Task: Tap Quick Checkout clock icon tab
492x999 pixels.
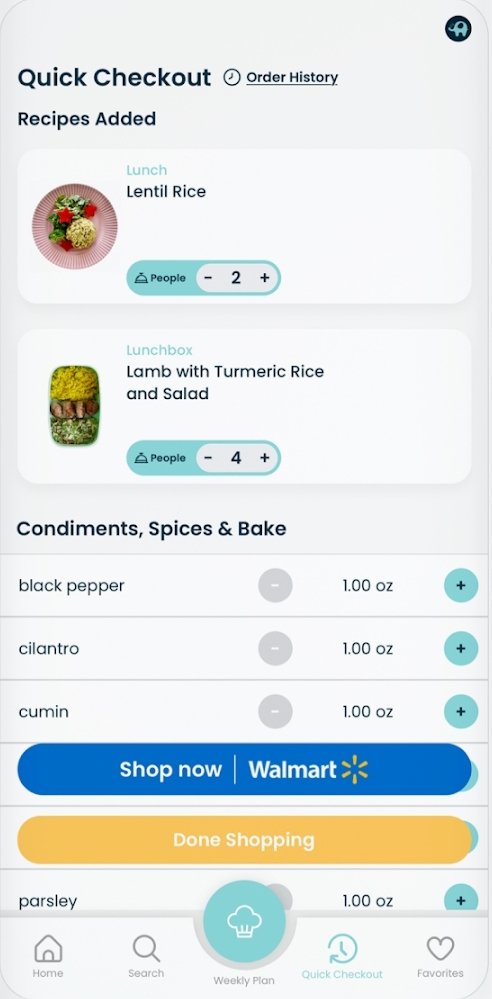Action: [x=342, y=949]
